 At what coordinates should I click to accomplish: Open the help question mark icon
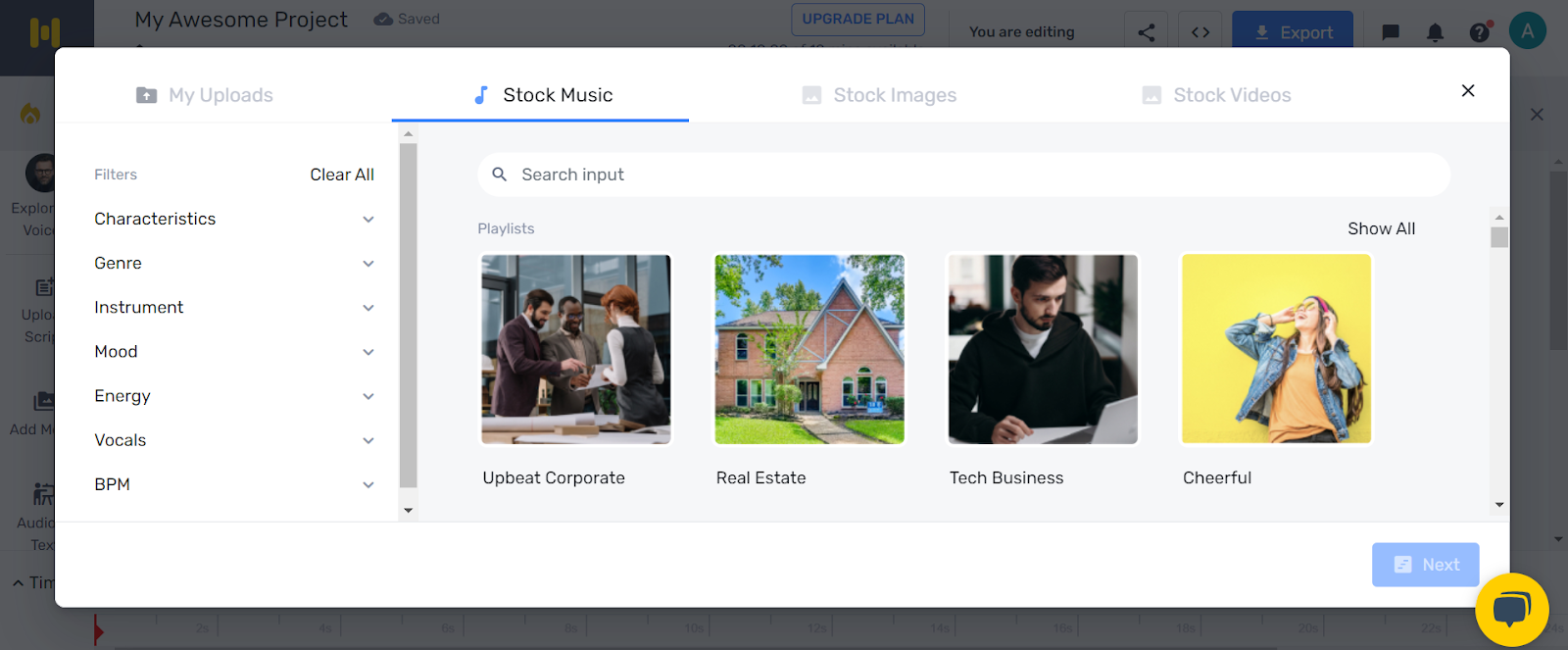[1480, 32]
